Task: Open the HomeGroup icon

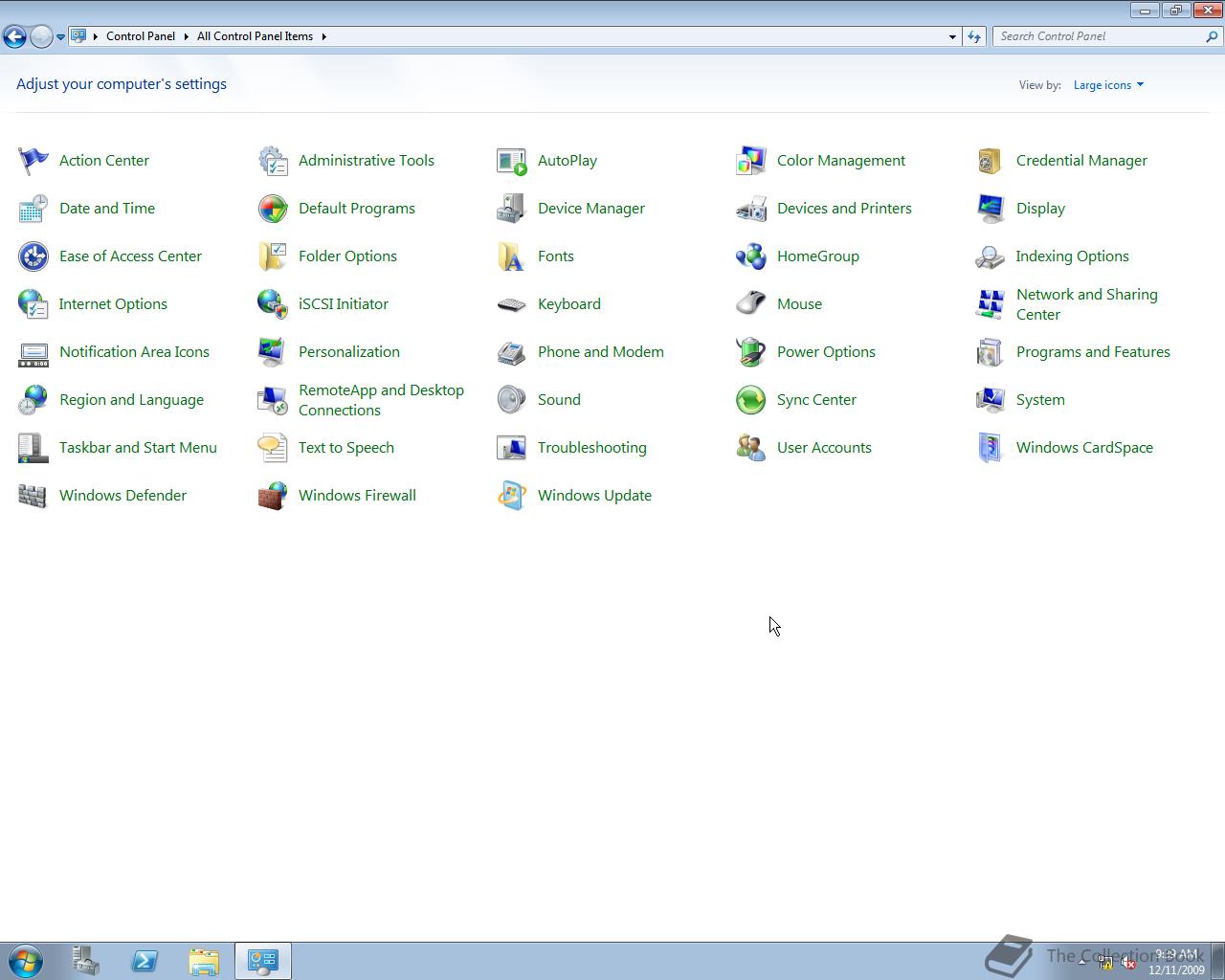Action: [x=751, y=256]
